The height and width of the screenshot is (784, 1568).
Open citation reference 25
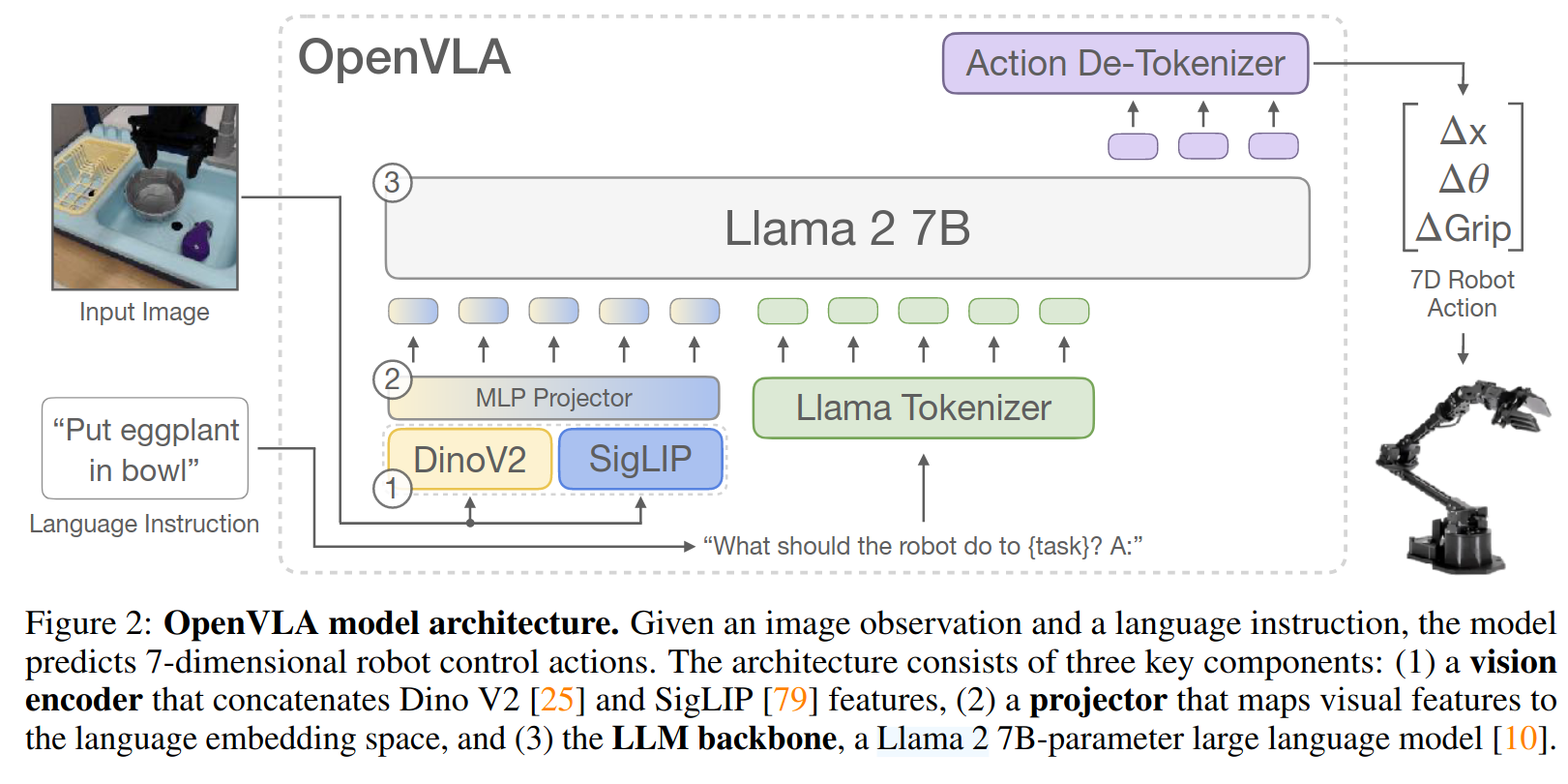click(557, 700)
